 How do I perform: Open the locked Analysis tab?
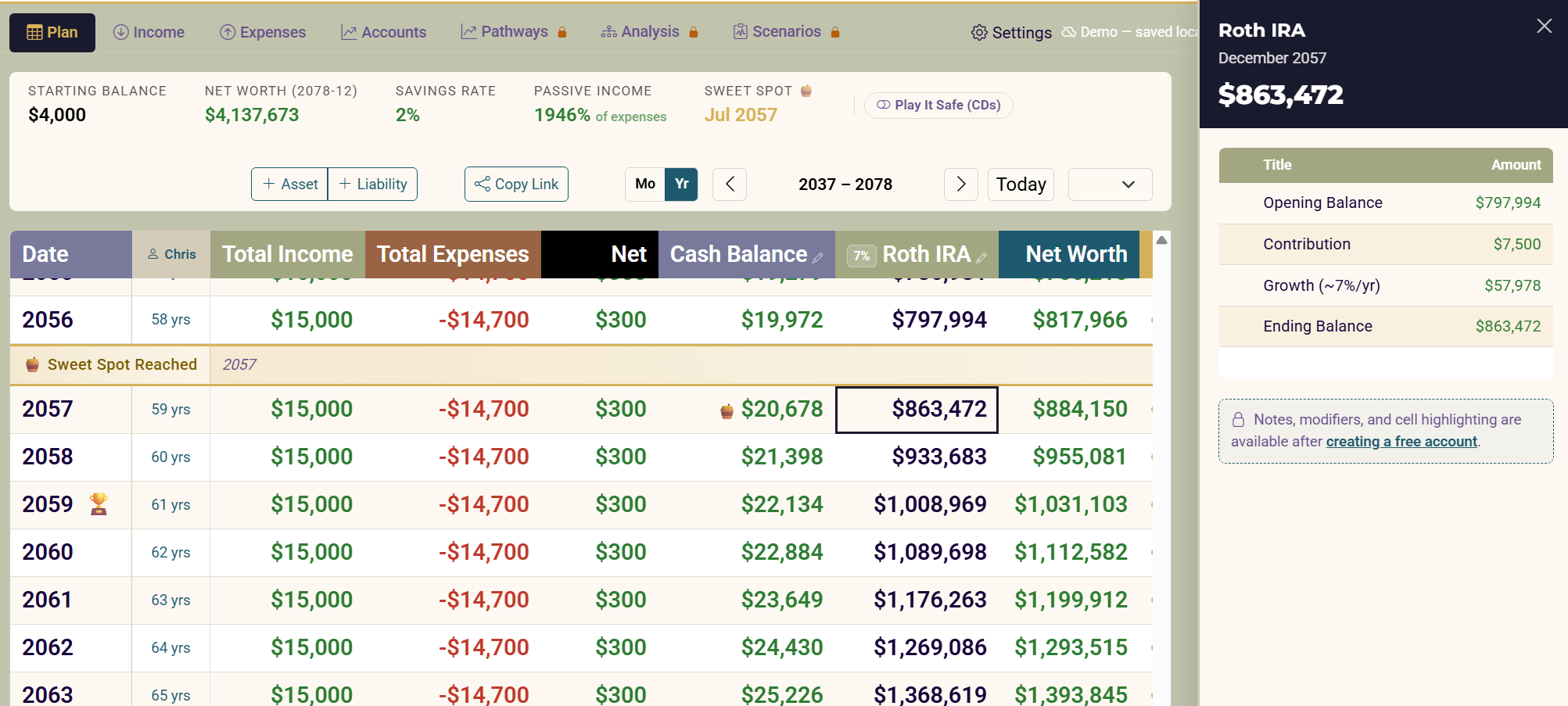point(649,32)
